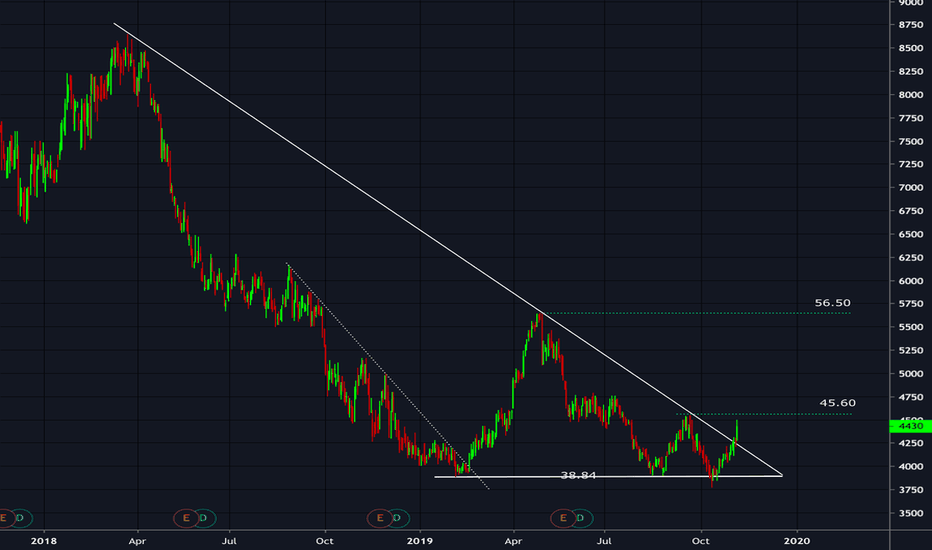Click the Jul 2019 time axis label
Image resolution: width=932 pixels, height=550 pixels.
[604, 540]
